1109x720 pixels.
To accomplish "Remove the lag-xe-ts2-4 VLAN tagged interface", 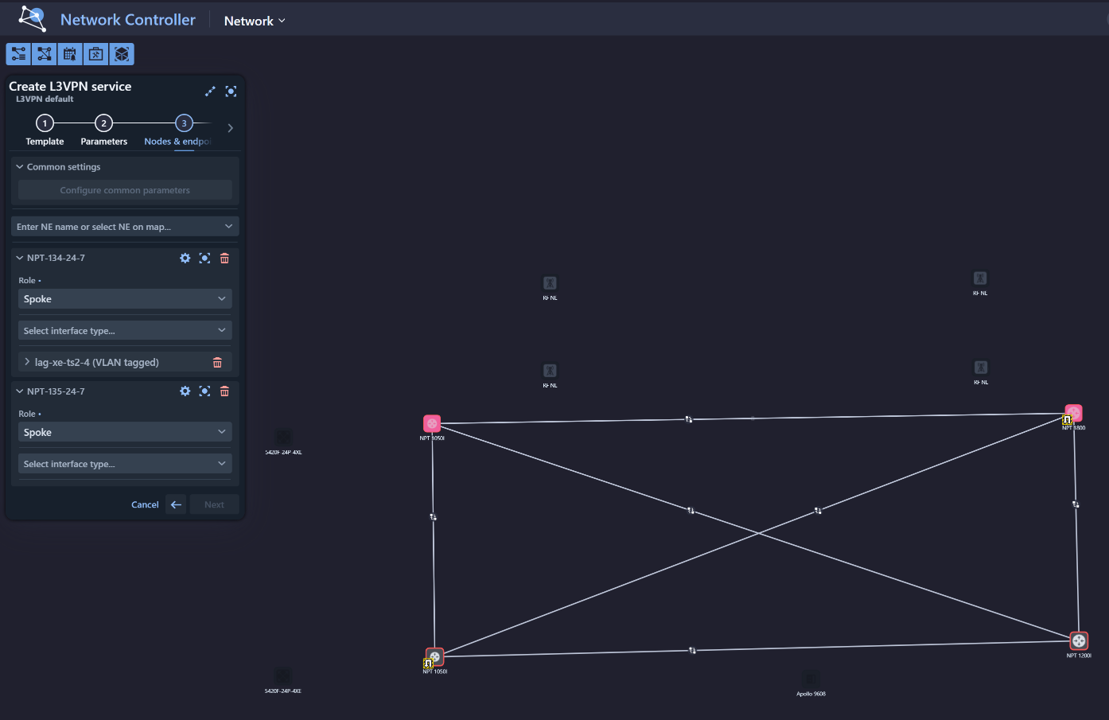I will pyautogui.click(x=217, y=362).
